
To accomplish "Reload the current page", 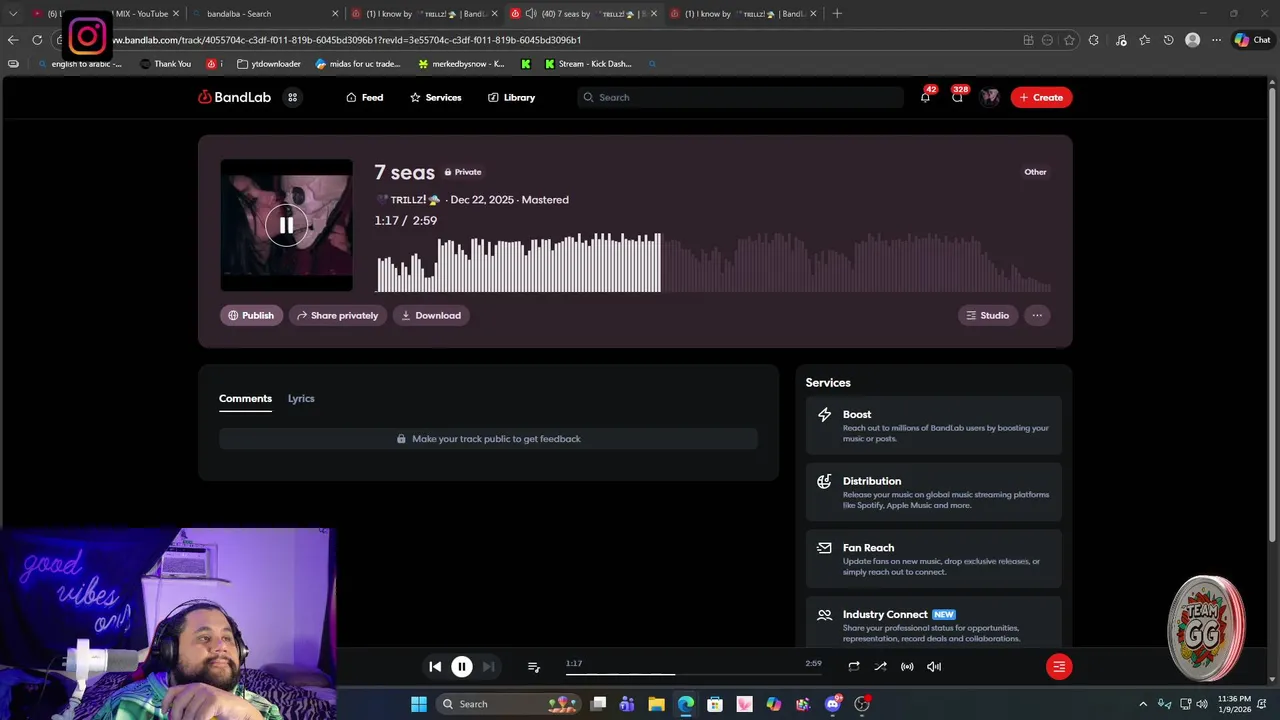I will click(37, 40).
